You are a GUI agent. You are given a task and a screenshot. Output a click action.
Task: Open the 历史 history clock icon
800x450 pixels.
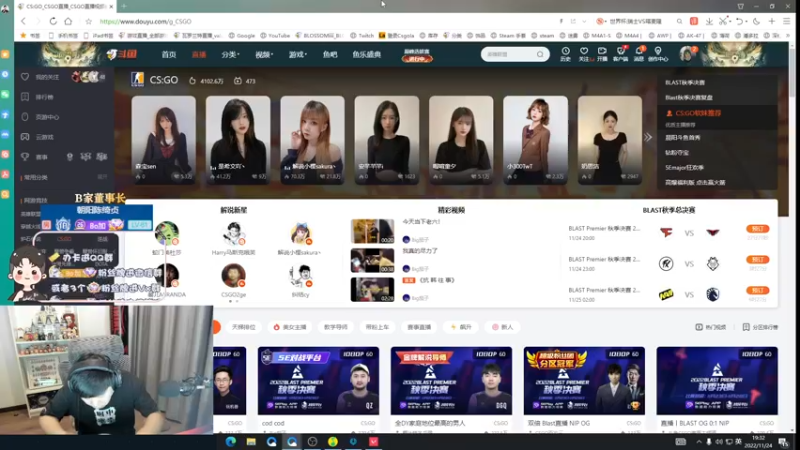(565, 54)
